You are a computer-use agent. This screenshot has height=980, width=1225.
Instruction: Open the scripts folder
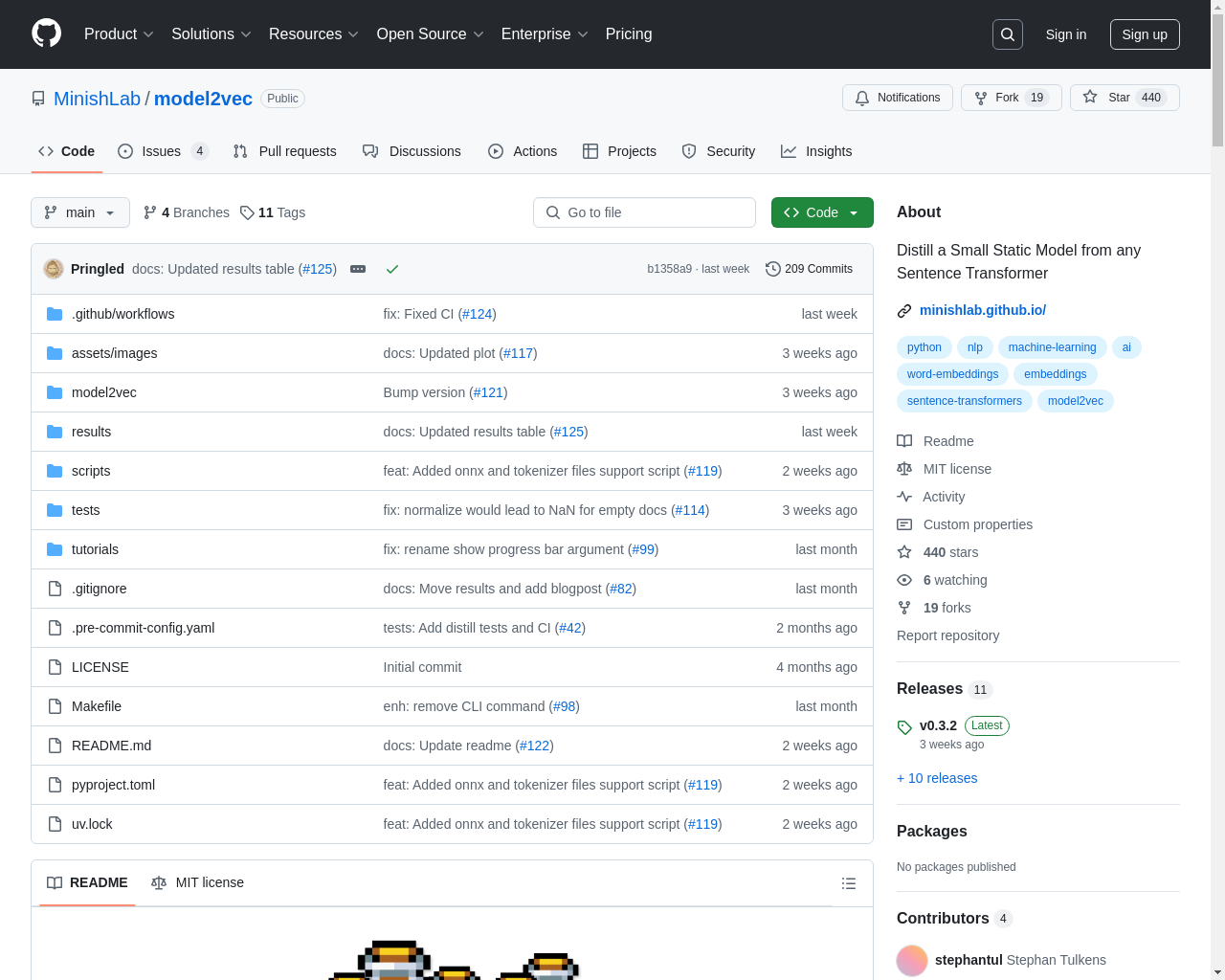pos(91,471)
